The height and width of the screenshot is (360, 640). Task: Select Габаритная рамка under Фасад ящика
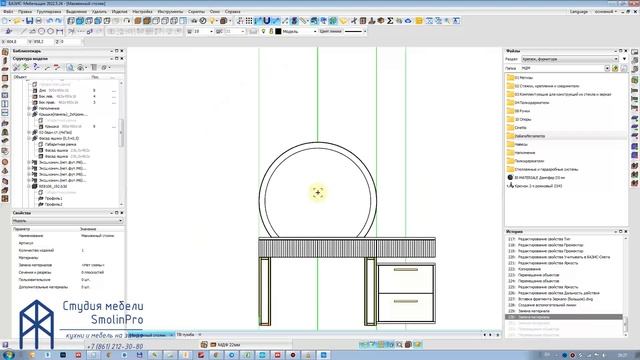(x=60, y=144)
